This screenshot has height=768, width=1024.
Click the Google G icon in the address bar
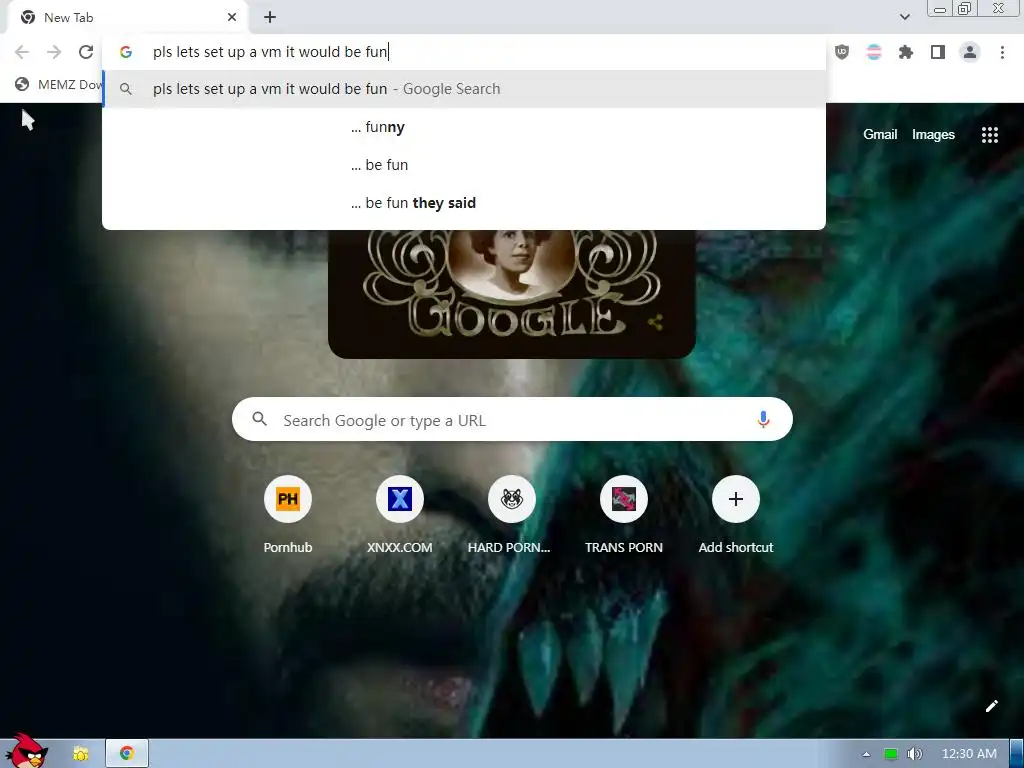(x=125, y=52)
